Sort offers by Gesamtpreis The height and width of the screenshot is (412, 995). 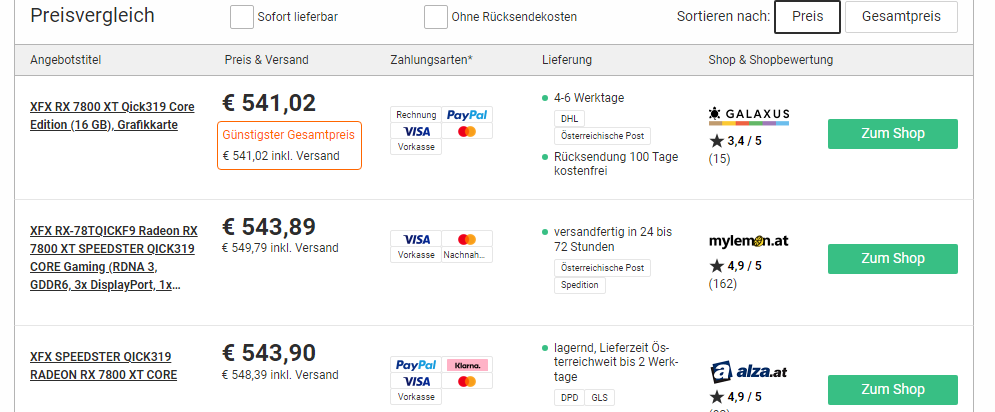(901, 17)
